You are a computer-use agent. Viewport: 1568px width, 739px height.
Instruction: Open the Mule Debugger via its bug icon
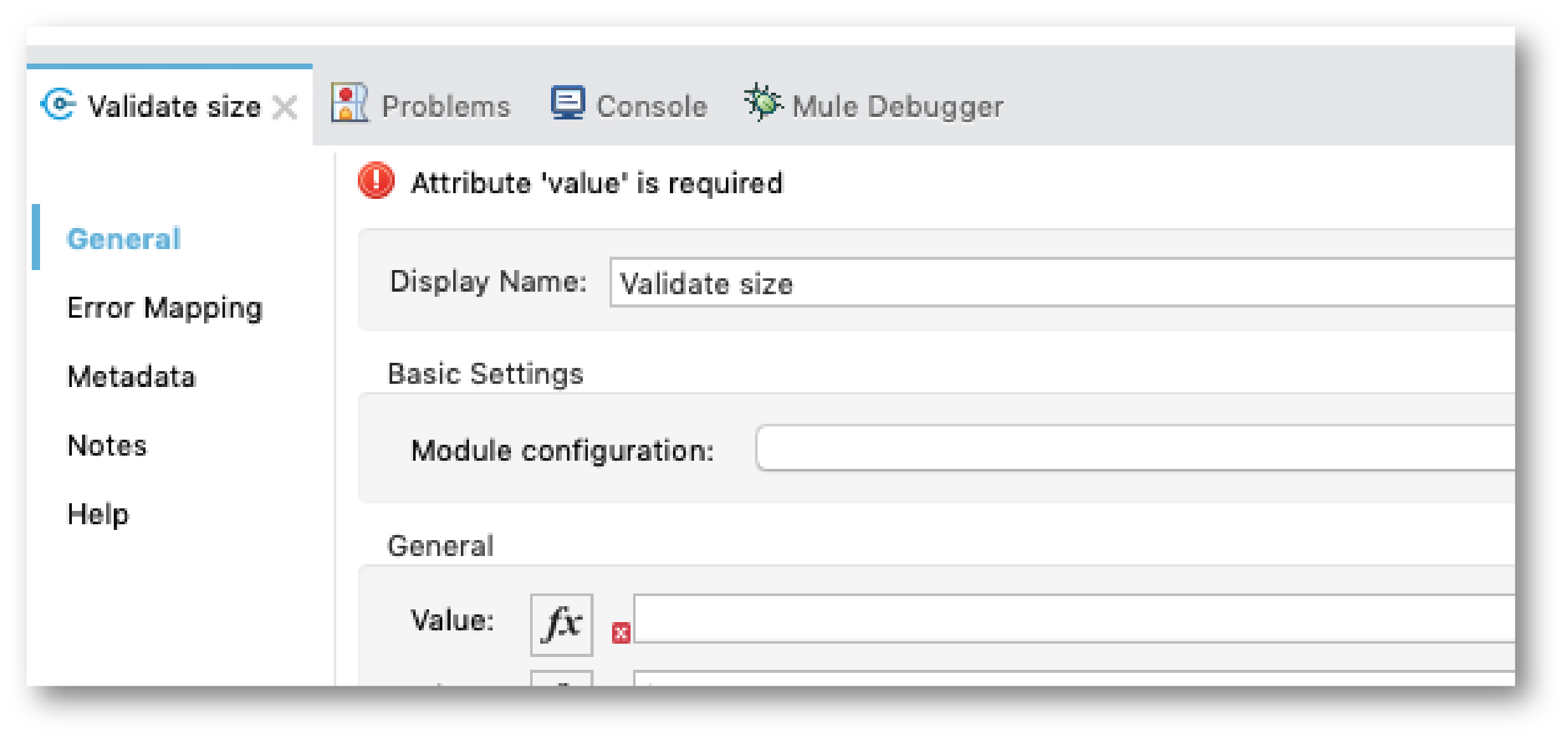[763, 102]
